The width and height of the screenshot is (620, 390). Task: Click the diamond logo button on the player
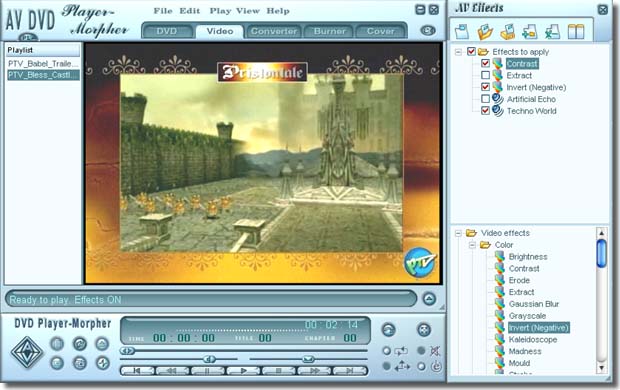point(27,352)
